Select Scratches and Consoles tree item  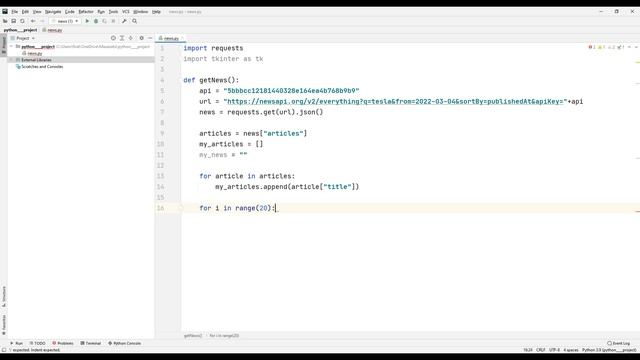(42, 67)
